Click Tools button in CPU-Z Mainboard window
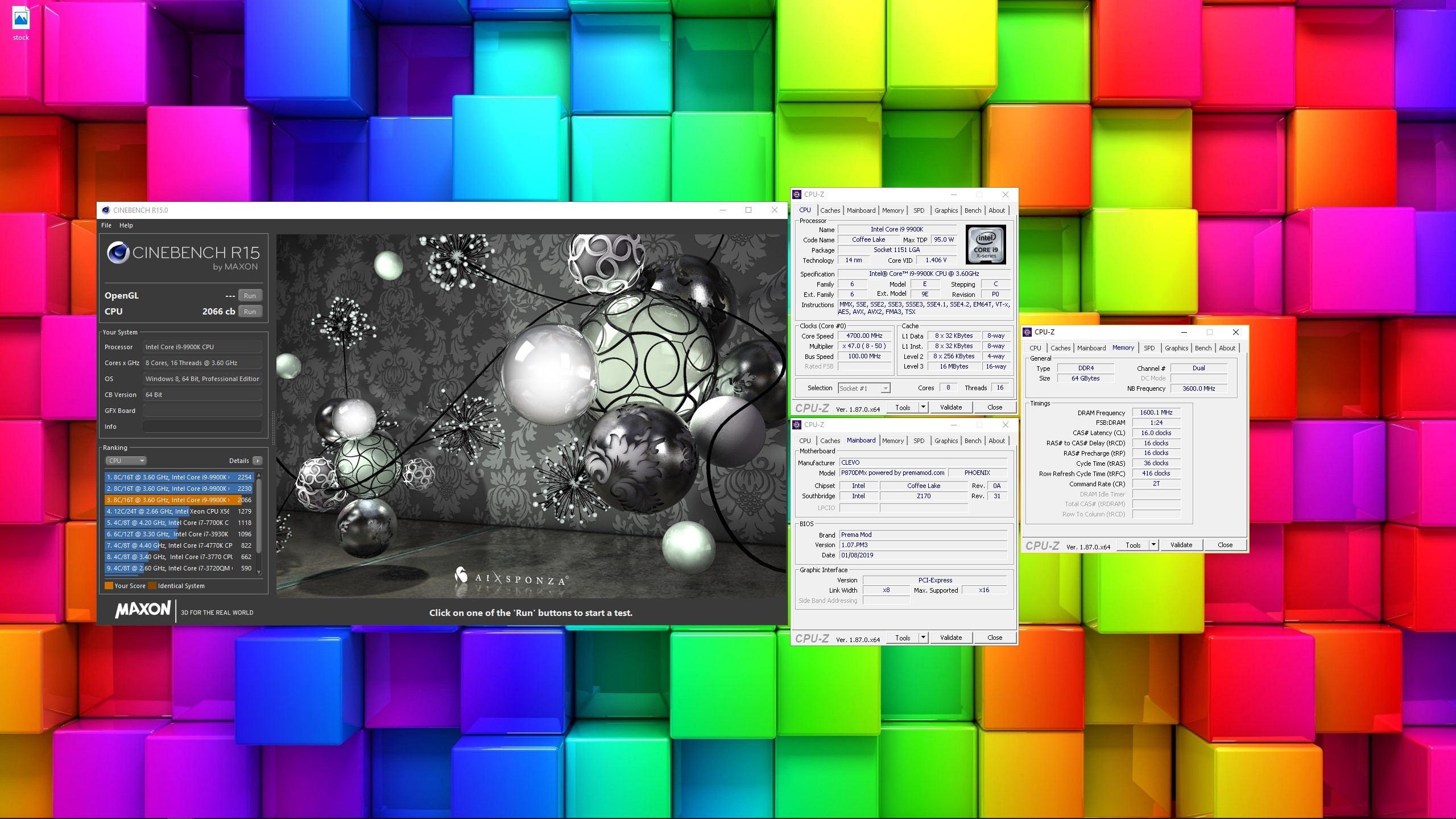Image resolution: width=1456 pixels, height=819 pixels. click(903, 638)
